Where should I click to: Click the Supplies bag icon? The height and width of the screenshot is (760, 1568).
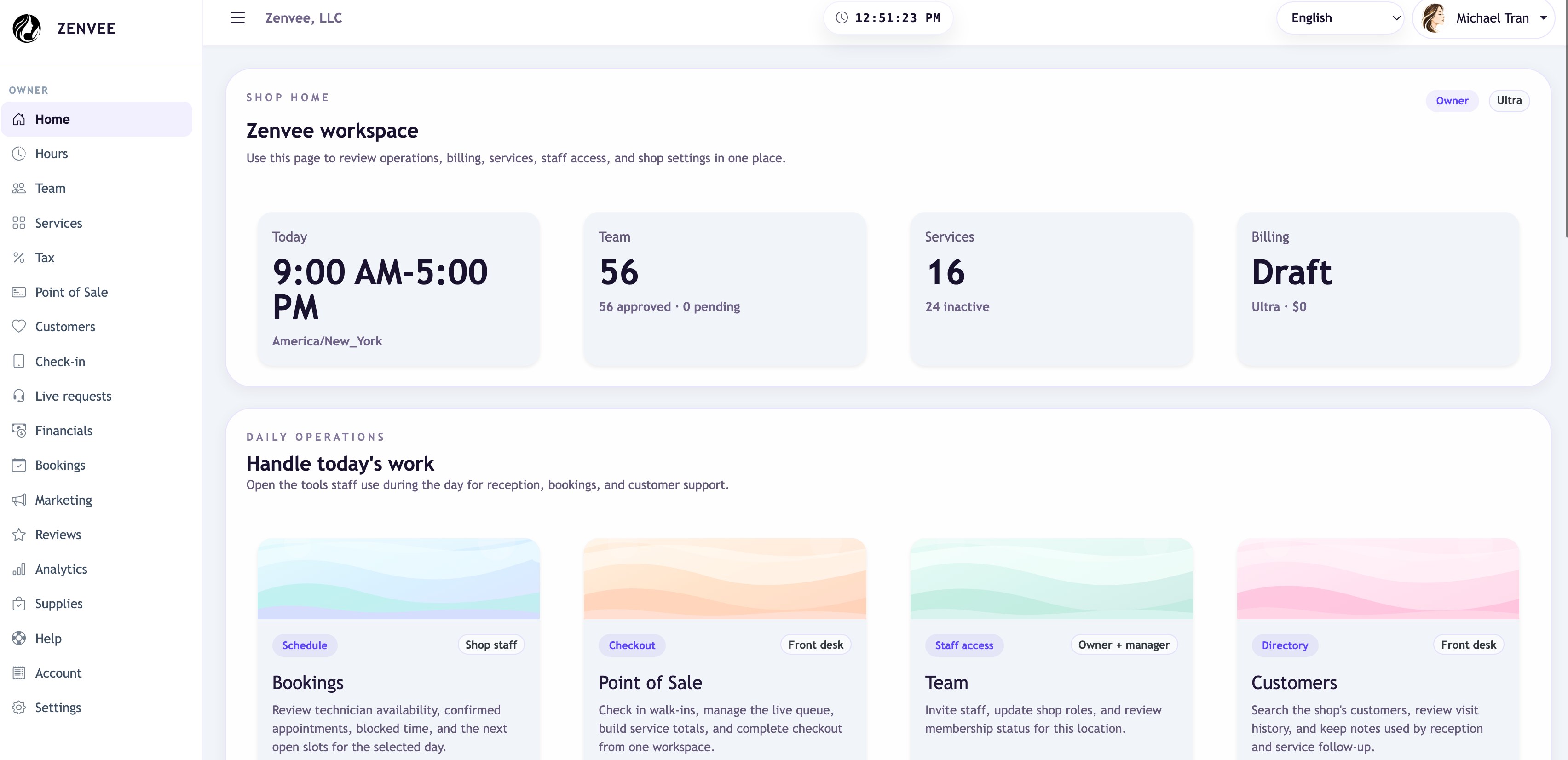pos(19,604)
